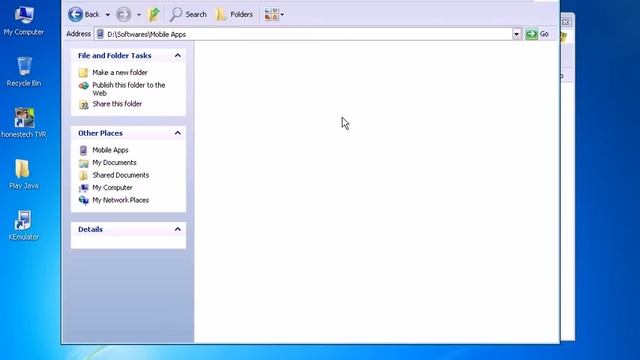Click the address bar path field

304,34
